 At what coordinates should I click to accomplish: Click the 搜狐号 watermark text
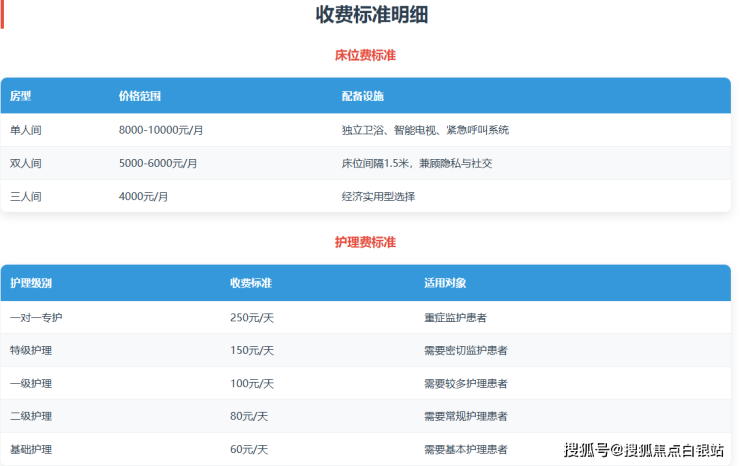click(587, 451)
